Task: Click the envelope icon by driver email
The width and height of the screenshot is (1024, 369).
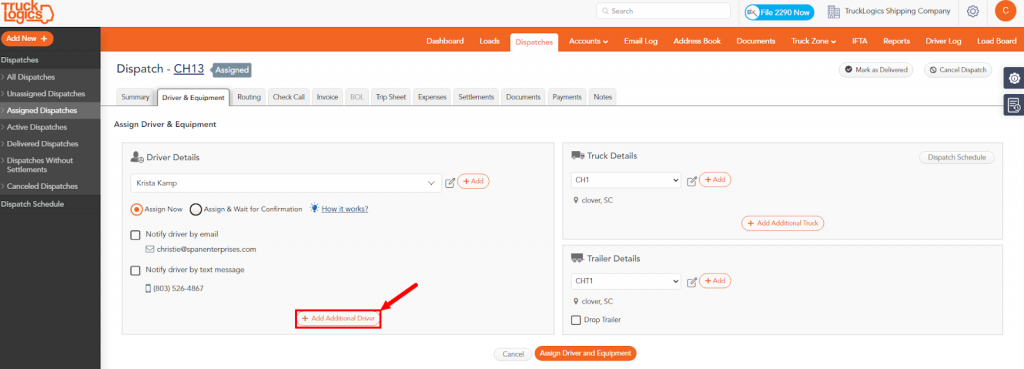Action: point(150,249)
